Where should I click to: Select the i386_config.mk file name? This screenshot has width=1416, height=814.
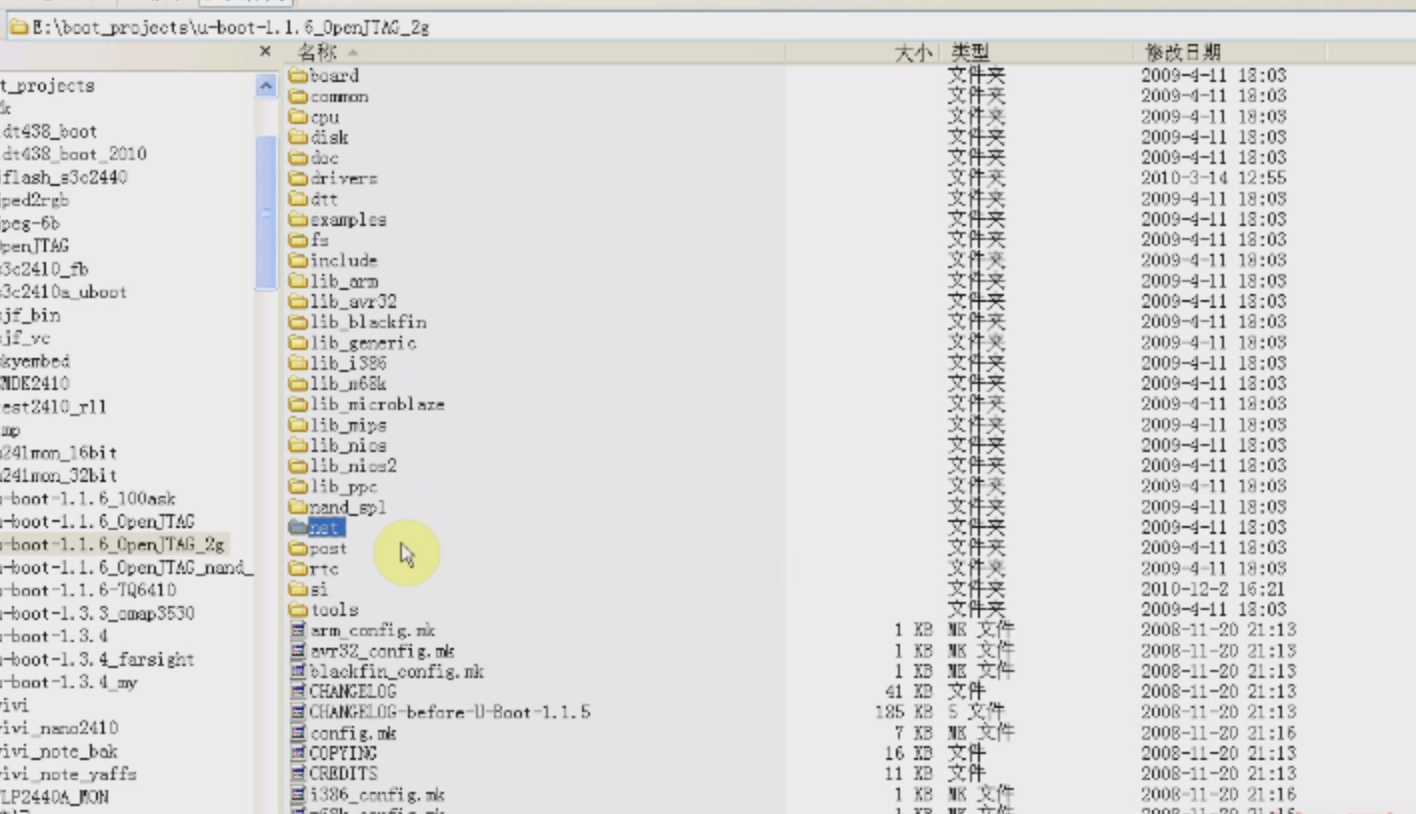(377, 795)
